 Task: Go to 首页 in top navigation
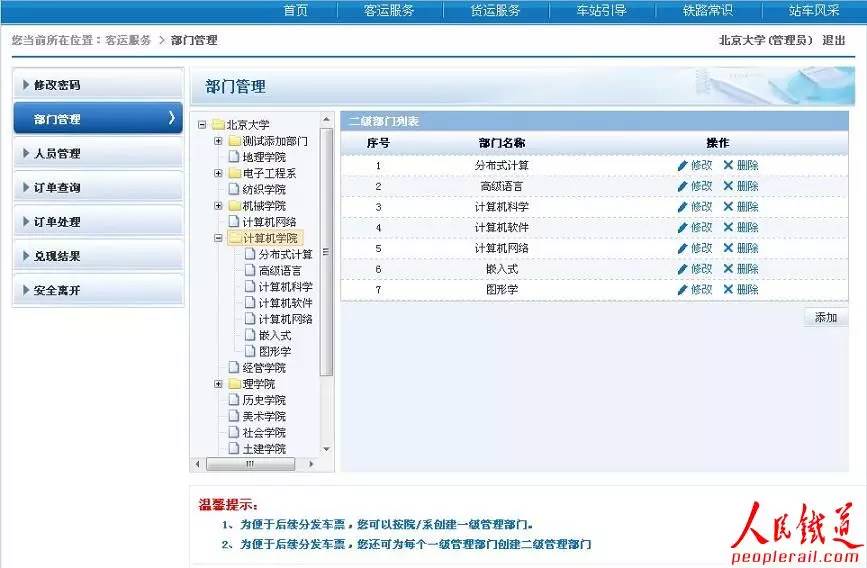click(x=295, y=11)
